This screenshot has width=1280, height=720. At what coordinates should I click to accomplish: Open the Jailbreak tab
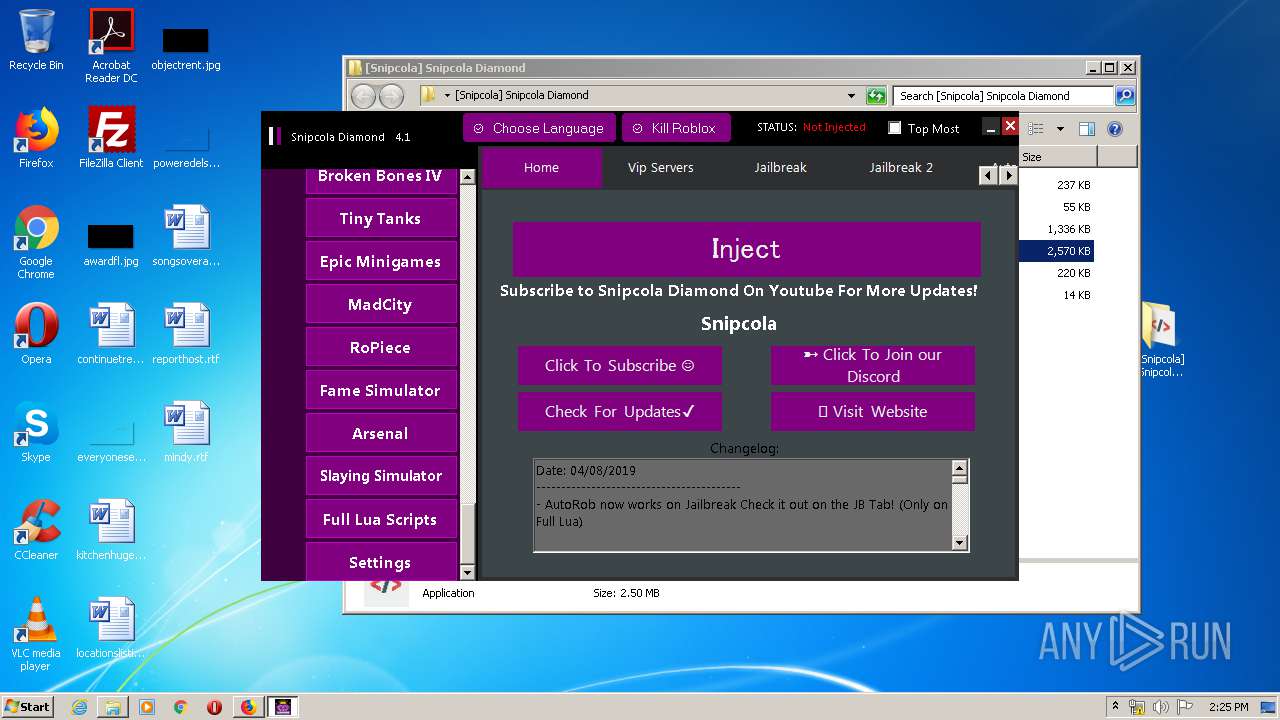(x=780, y=167)
